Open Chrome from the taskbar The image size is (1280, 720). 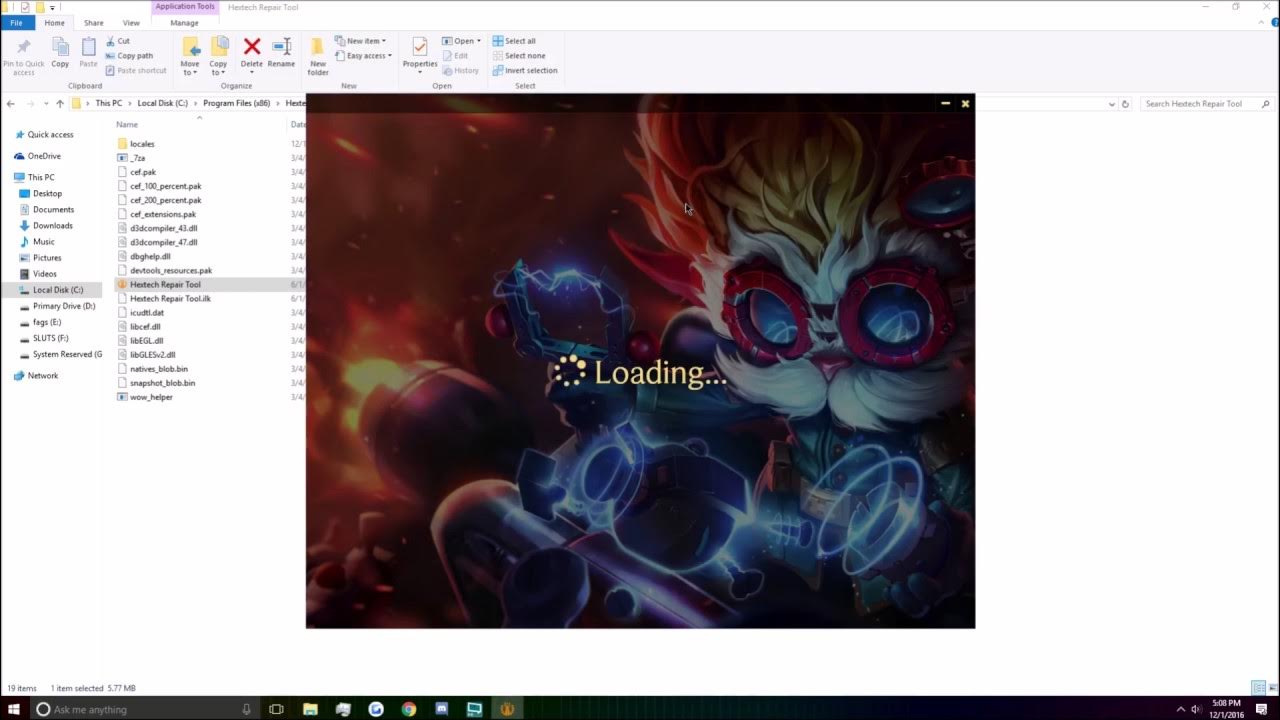click(409, 709)
